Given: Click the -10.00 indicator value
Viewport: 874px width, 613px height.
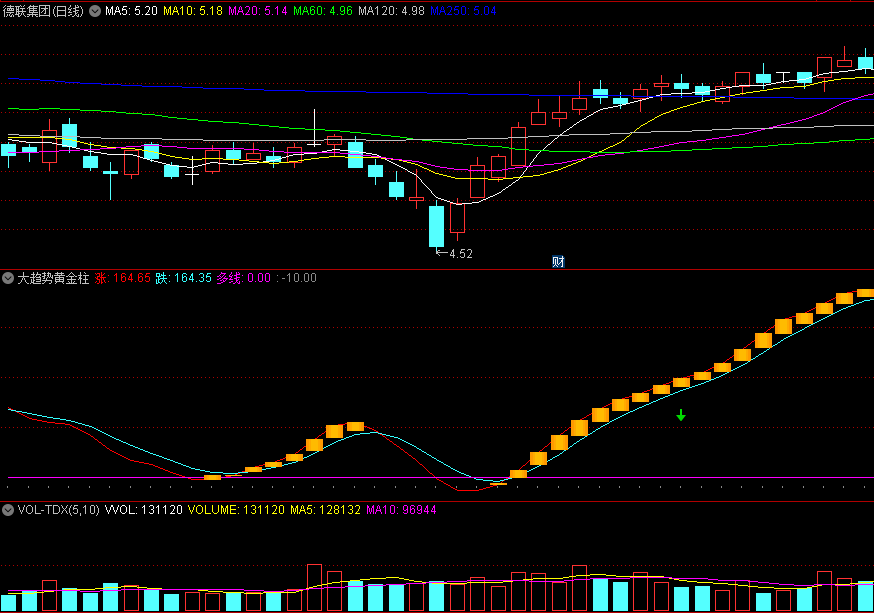Looking at the screenshot, I should [x=299, y=278].
